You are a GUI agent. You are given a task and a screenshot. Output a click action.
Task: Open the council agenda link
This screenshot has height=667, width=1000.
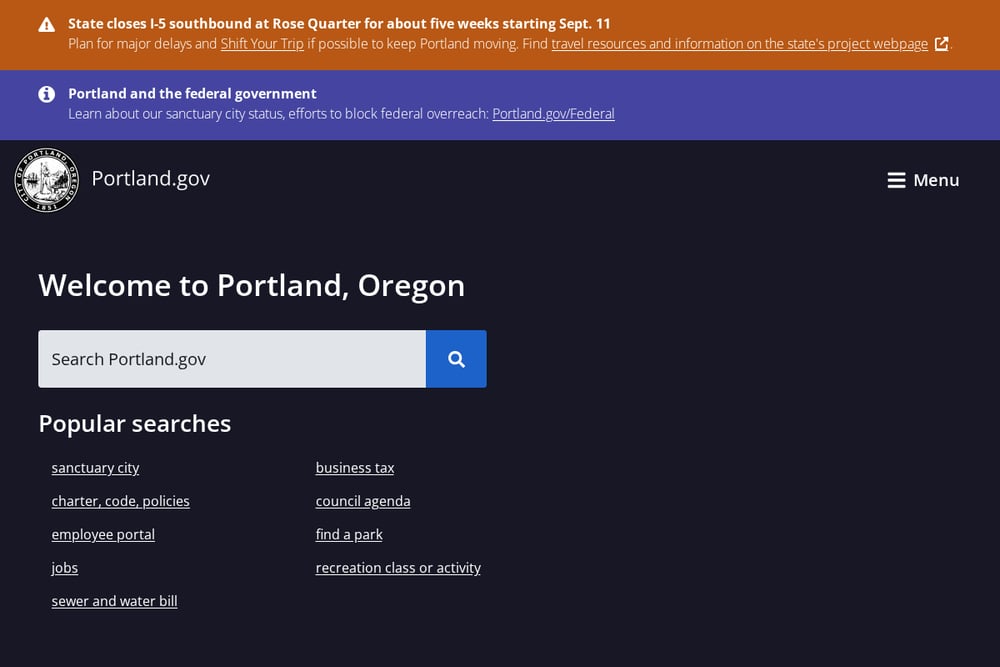click(363, 501)
